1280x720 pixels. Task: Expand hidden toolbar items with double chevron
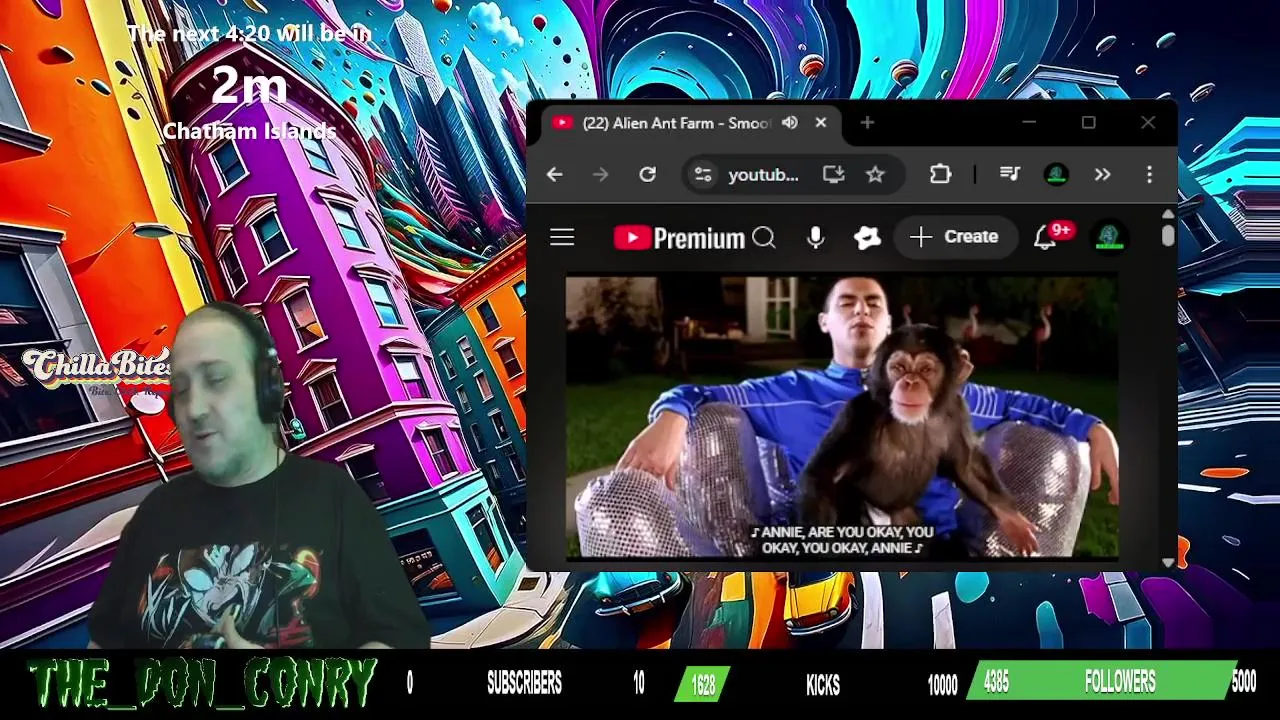coord(1102,175)
